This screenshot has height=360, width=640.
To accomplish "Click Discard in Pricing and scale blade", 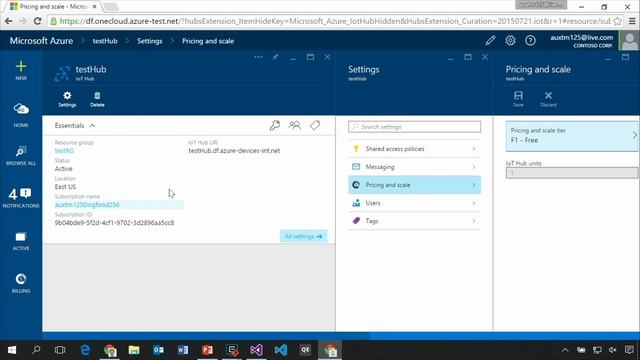I will pyautogui.click(x=548, y=99).
